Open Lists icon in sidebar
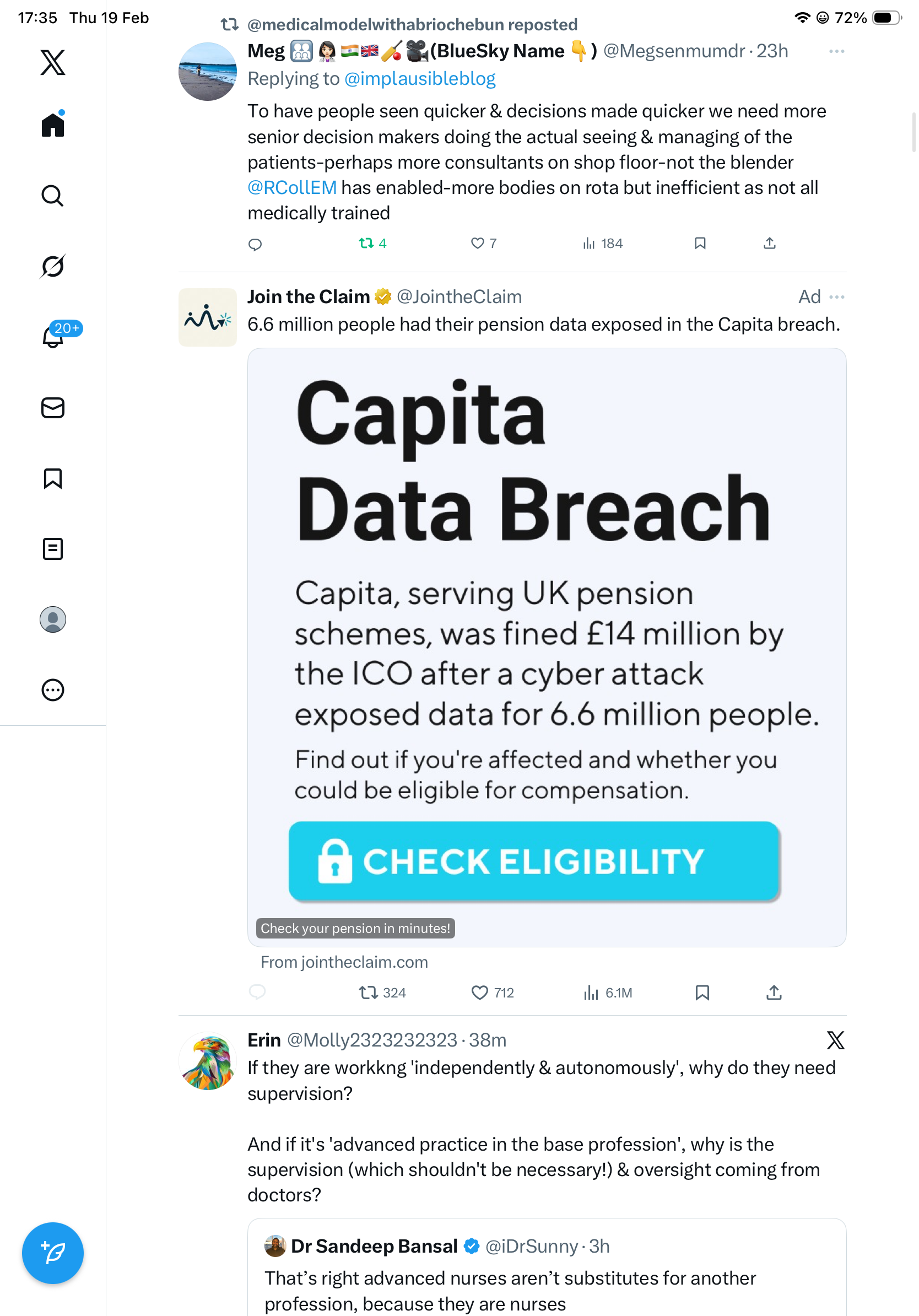The height and width of the screenshot is (1316, 919). (x=53, y=548)
